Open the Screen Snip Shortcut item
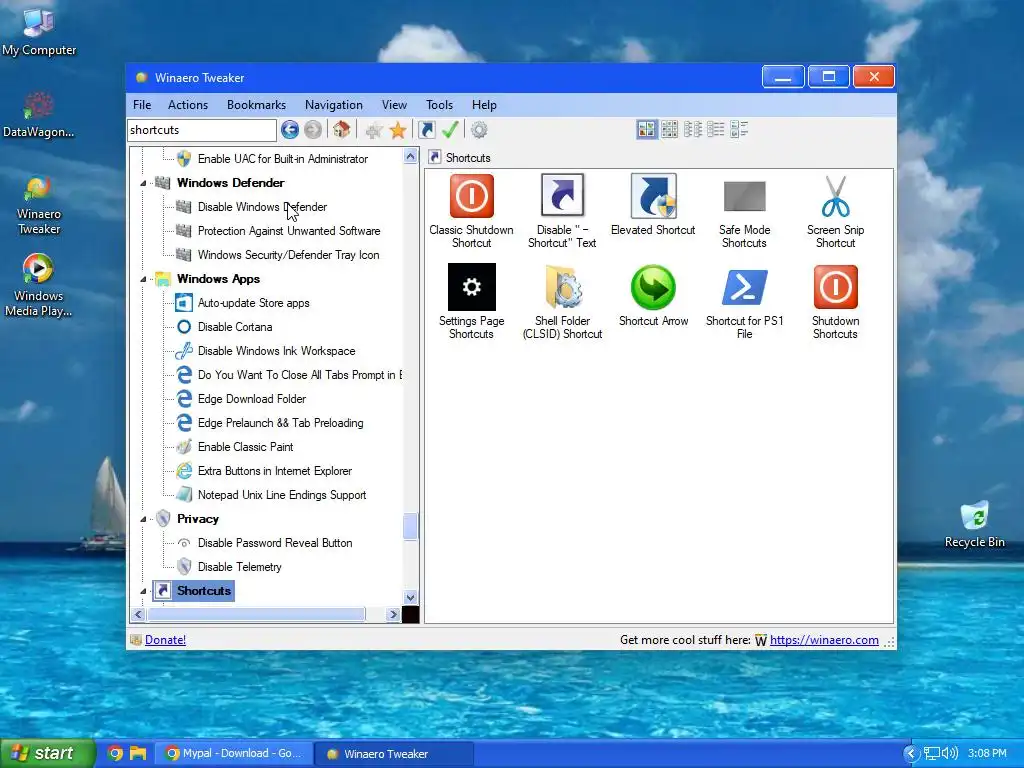 (835, 211)
